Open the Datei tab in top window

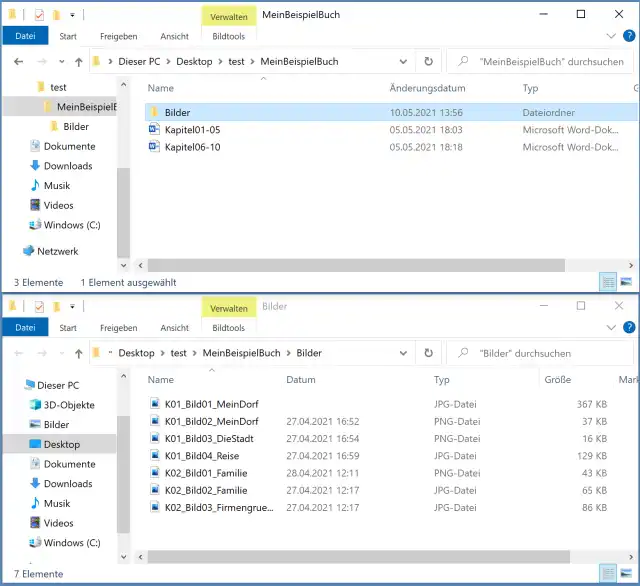click(25, 36)
